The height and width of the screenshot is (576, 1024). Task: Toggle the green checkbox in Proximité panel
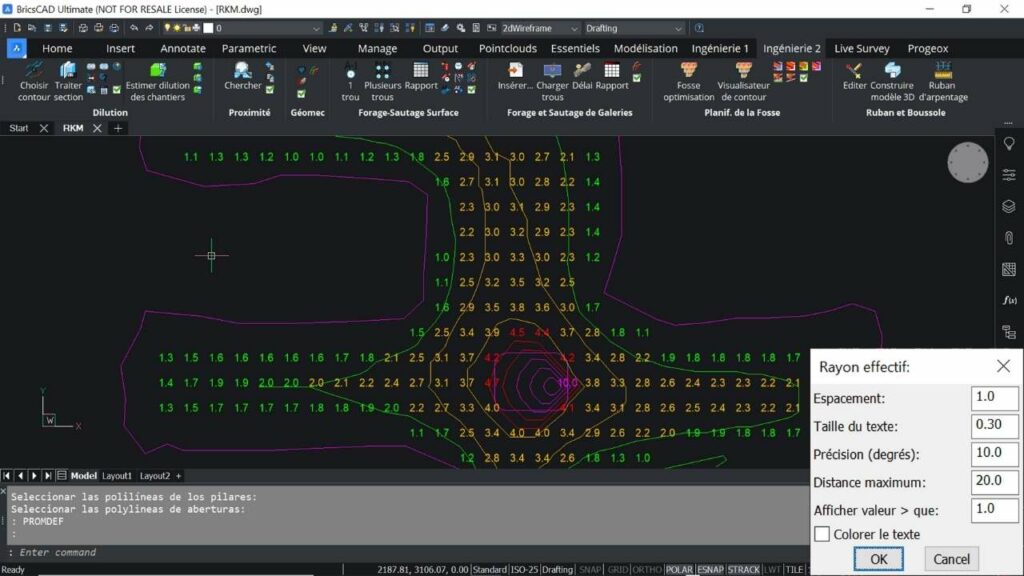270,90
